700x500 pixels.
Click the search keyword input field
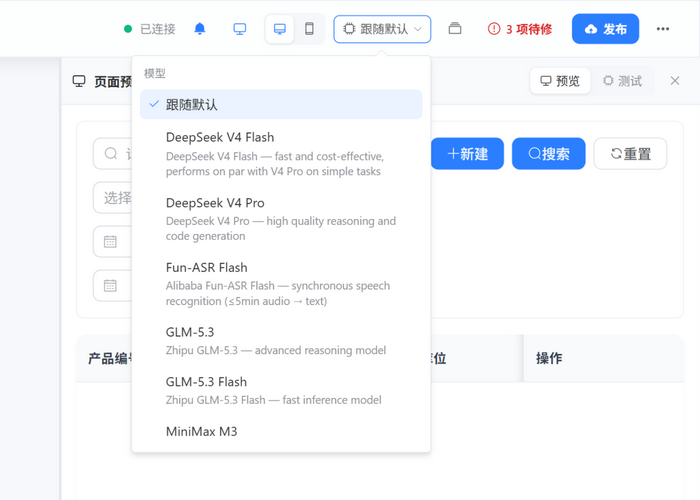112,154
